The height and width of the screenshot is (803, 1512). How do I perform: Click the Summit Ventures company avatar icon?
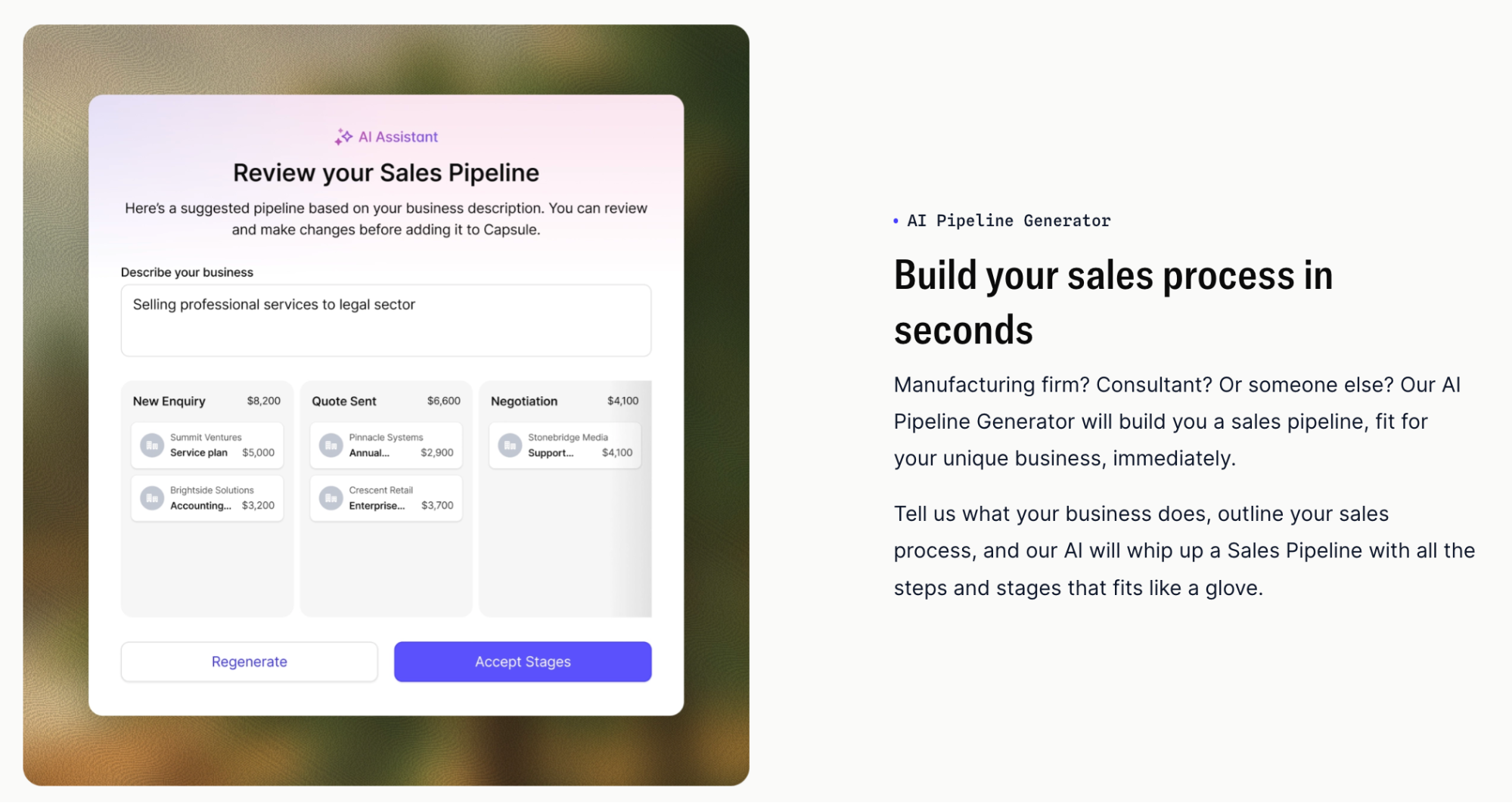point(152,445)
